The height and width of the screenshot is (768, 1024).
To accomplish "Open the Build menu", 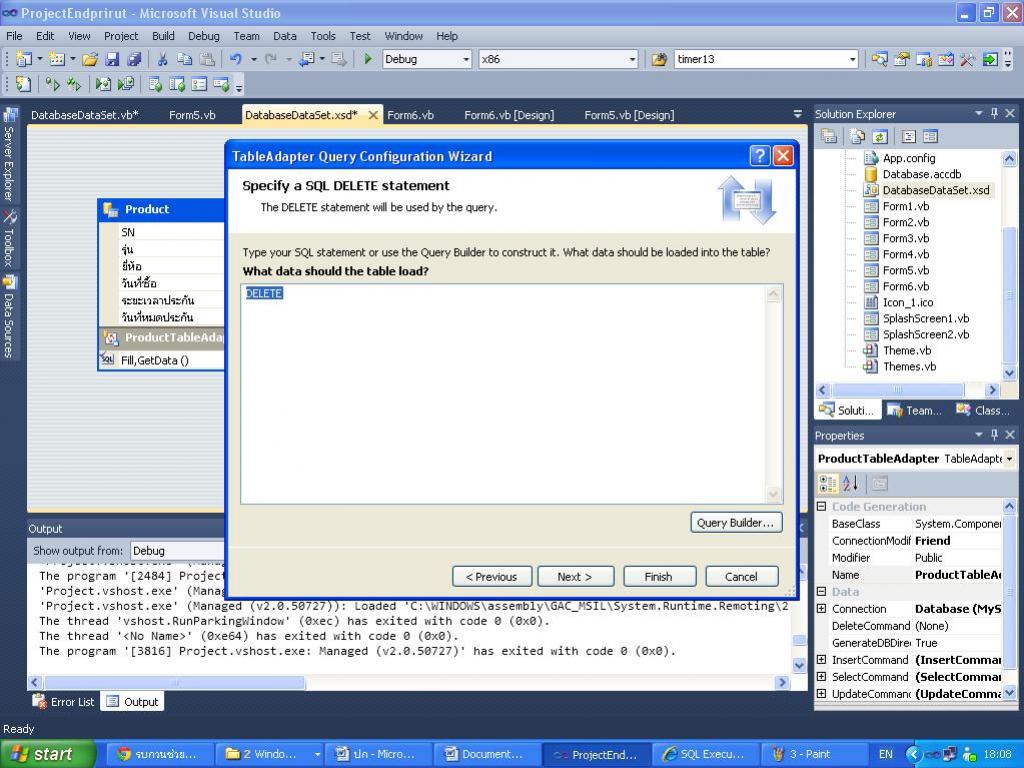I will (163, 36).
